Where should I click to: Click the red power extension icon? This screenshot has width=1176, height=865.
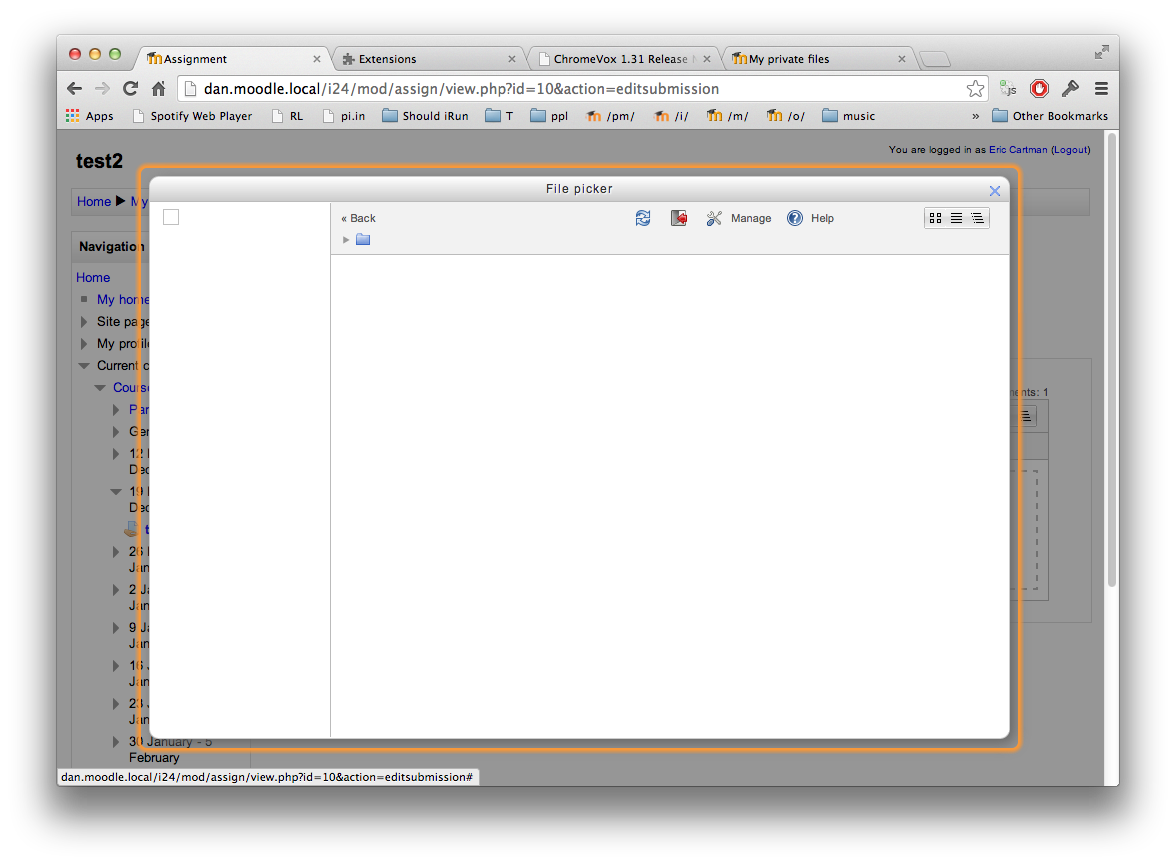(x=1040, y=89)
